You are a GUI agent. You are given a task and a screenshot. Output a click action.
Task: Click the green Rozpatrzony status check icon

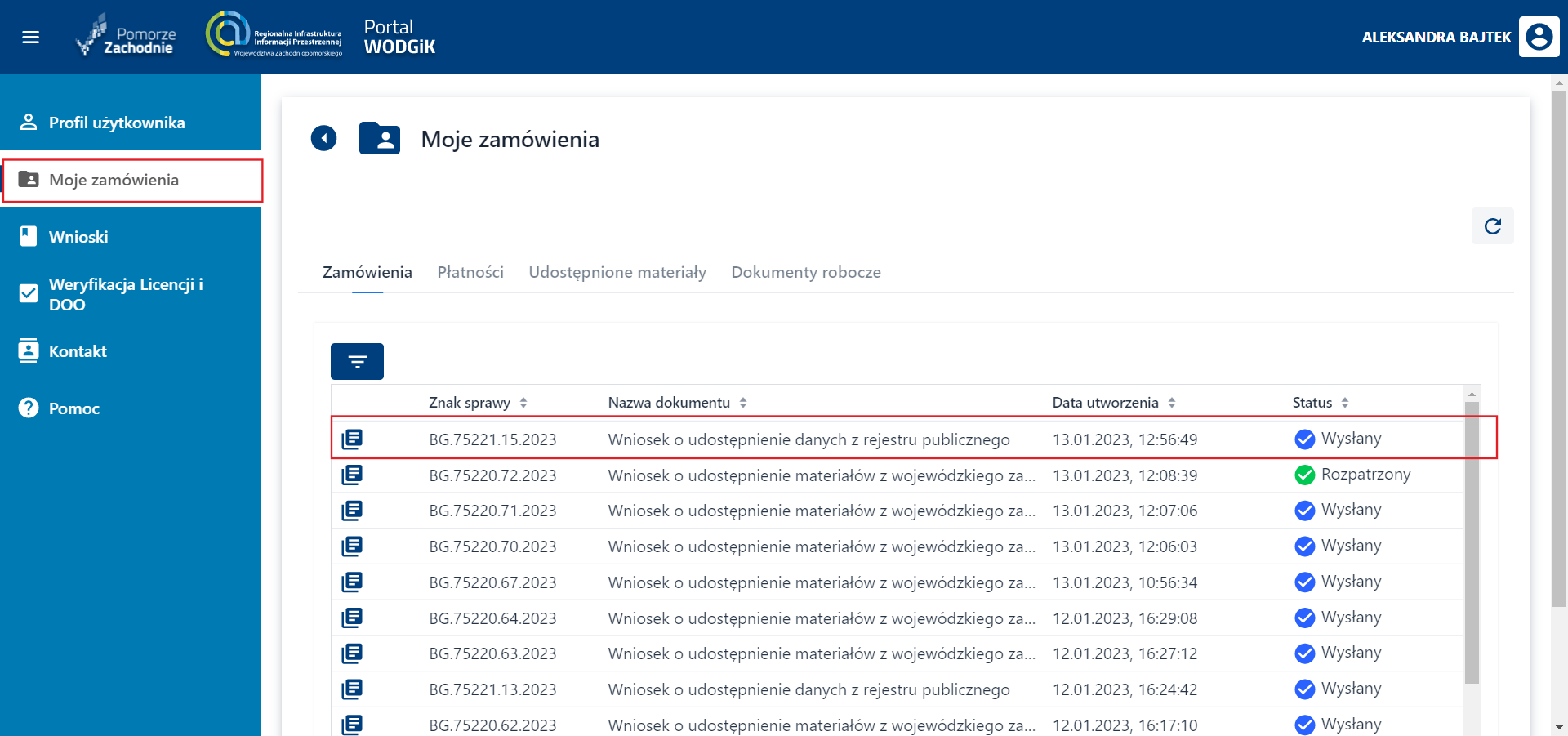point(1303,474)
